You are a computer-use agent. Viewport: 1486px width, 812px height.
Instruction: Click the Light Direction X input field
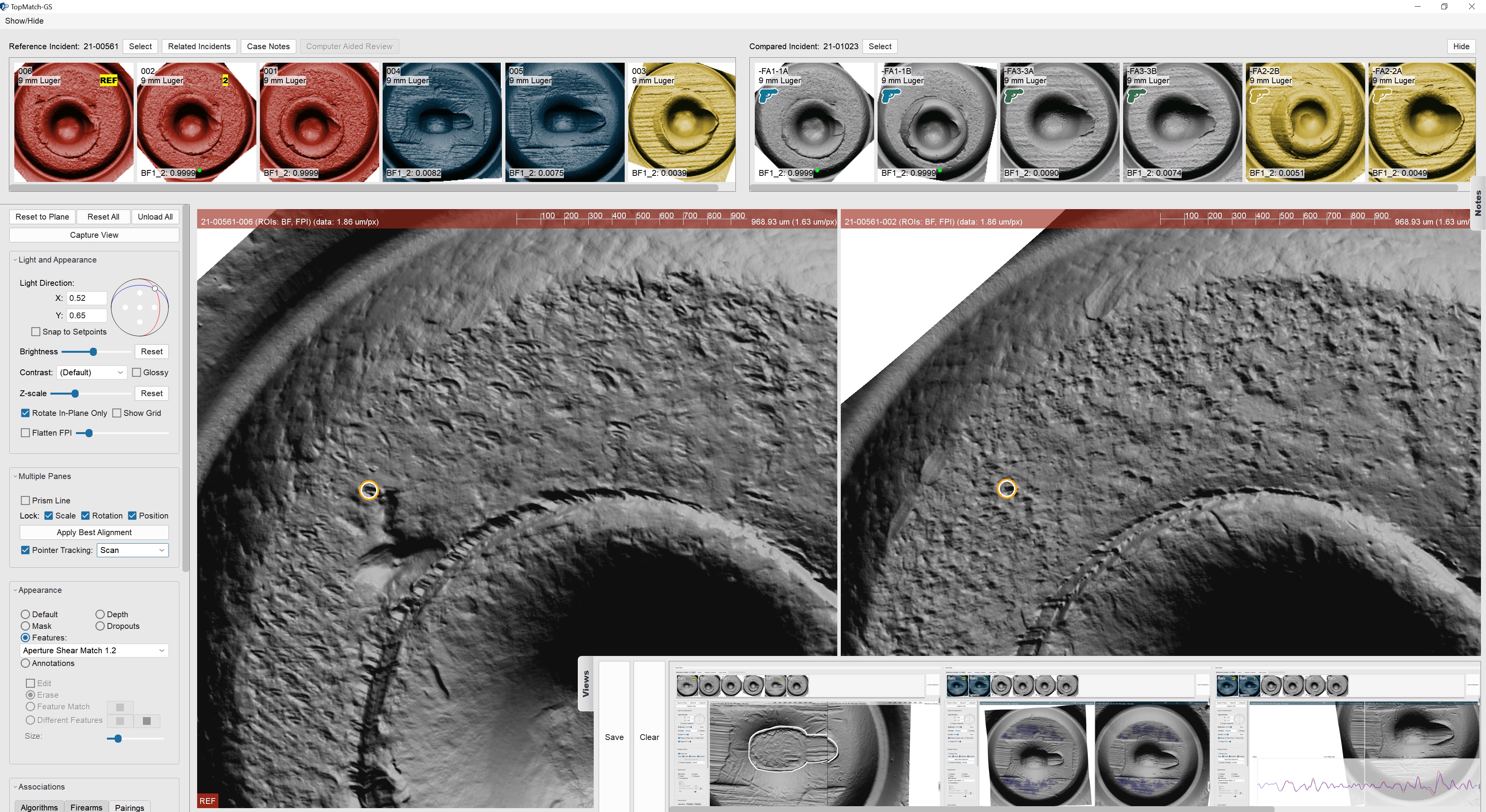pos(86,298)
